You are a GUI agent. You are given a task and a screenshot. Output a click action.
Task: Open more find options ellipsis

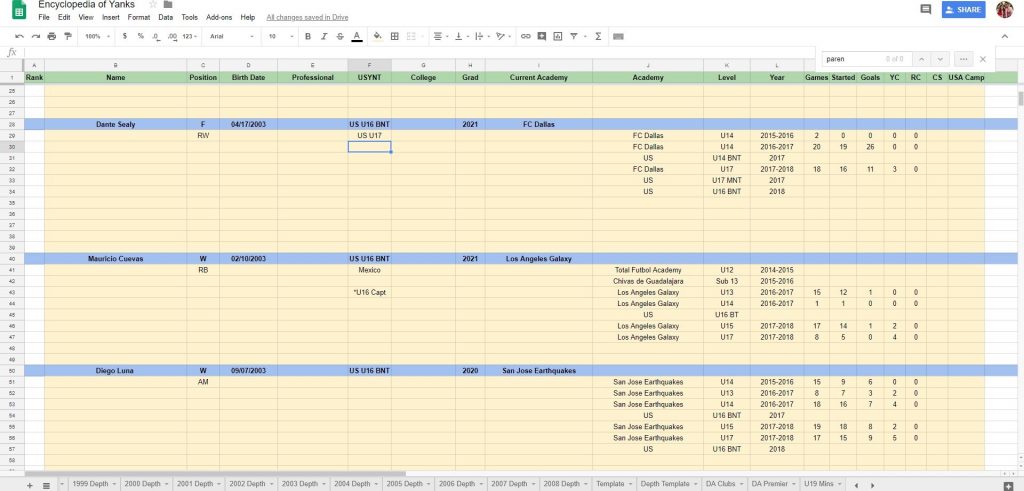pos(963,59)
